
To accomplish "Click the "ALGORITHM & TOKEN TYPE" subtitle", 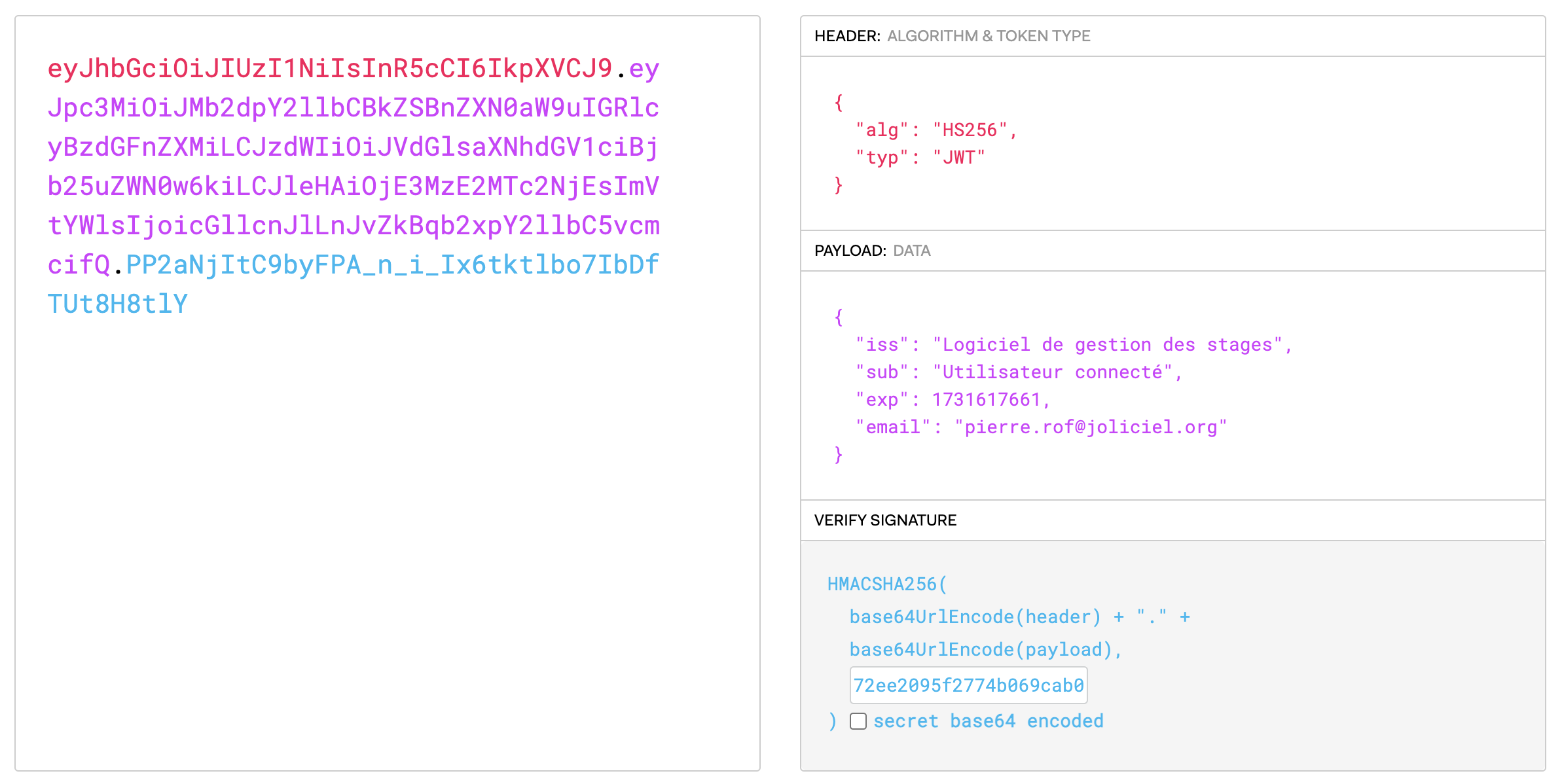I will pos(989,36).
